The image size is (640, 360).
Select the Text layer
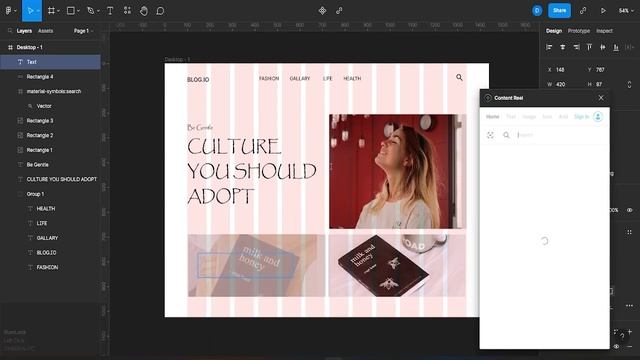point(50,62)
